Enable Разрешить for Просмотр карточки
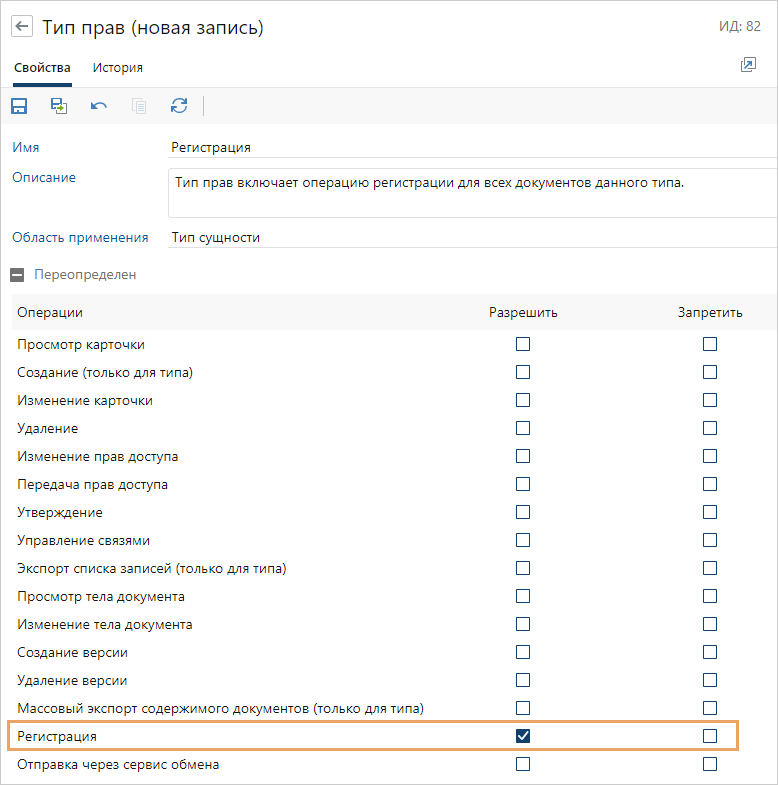Image resolution: width=778 pixels, height=785 pixels. (x=523, y=344)
